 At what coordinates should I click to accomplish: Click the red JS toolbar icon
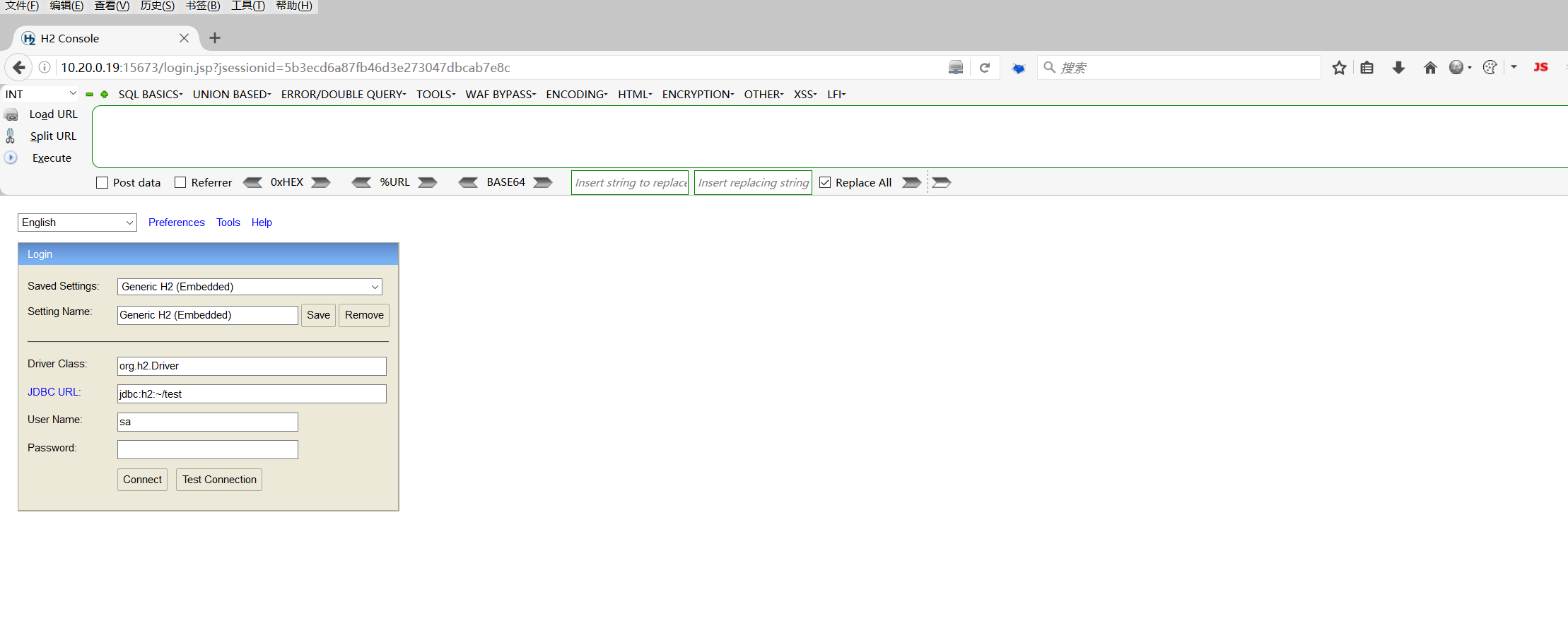click(1540, 67)
